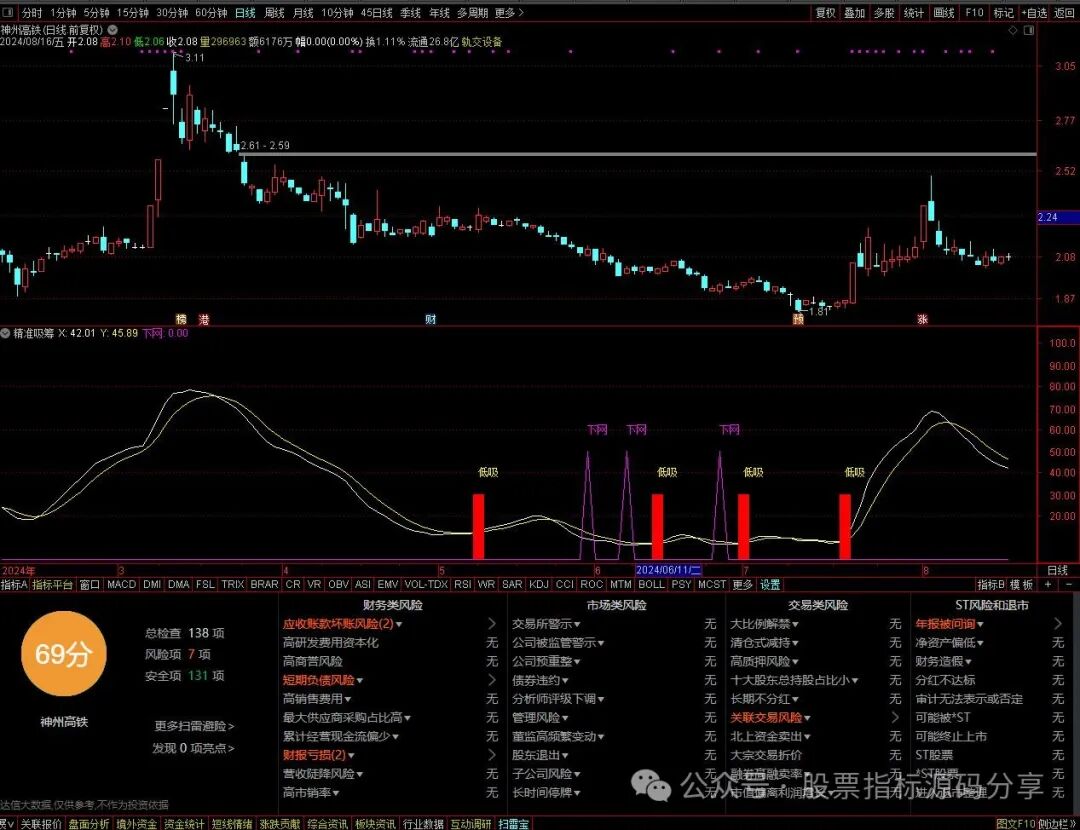The width and height of the screenshot is (1080, 830).
Task: Click the round dropdown icon beside 神州高铁 title
Action: click(112, 30)
